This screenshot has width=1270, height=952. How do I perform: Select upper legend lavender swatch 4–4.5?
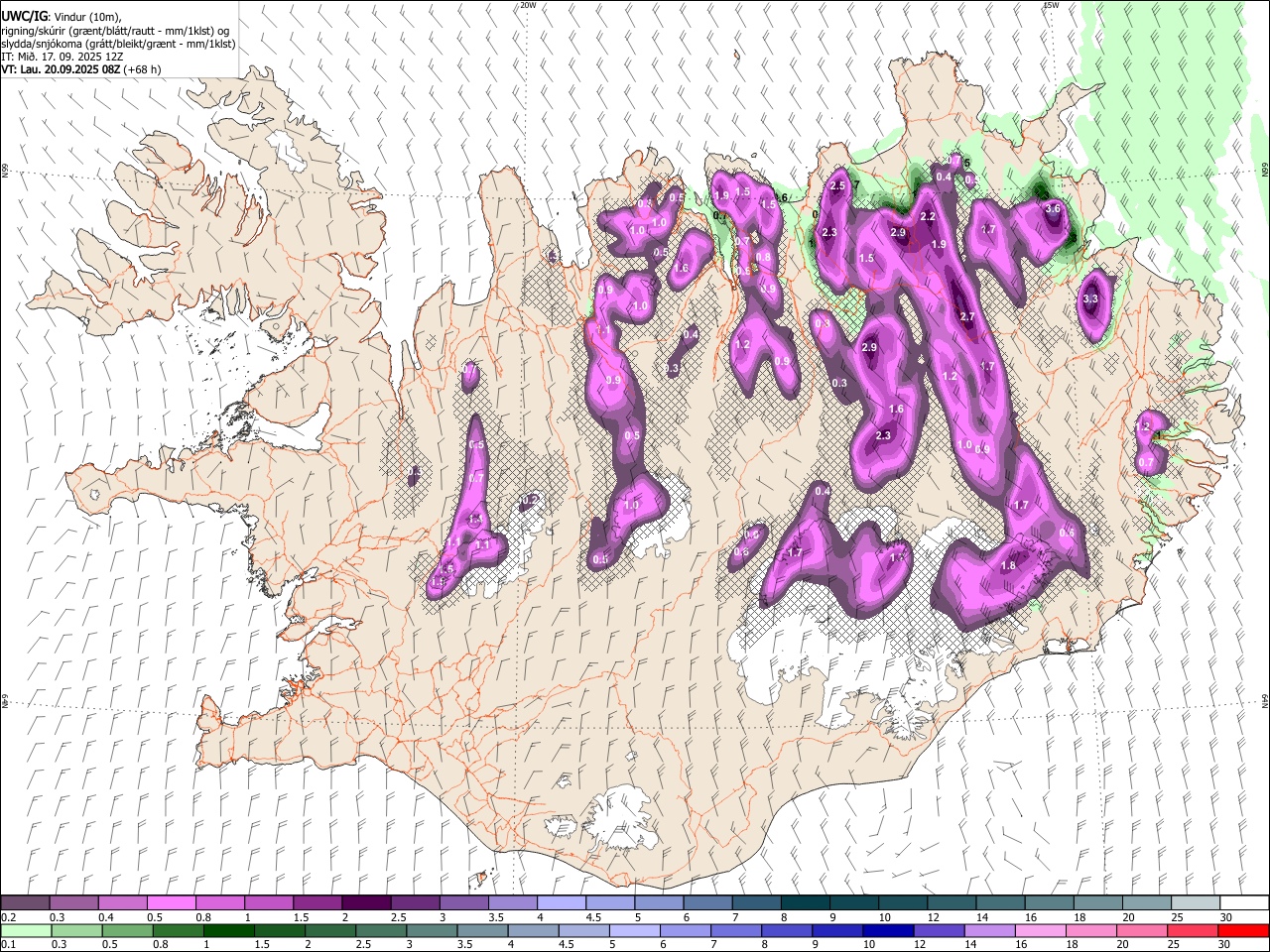click(x=562, y=902)
